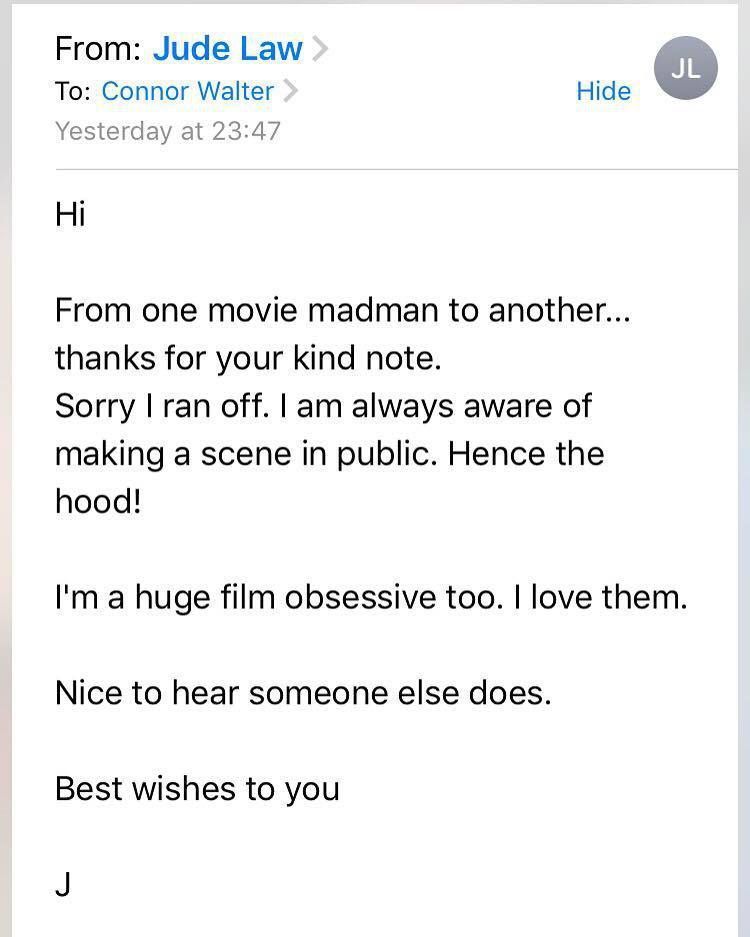Click 'Nice to hear someone else does' line
The image size is (750, 937).
click(x=302, y=693)
